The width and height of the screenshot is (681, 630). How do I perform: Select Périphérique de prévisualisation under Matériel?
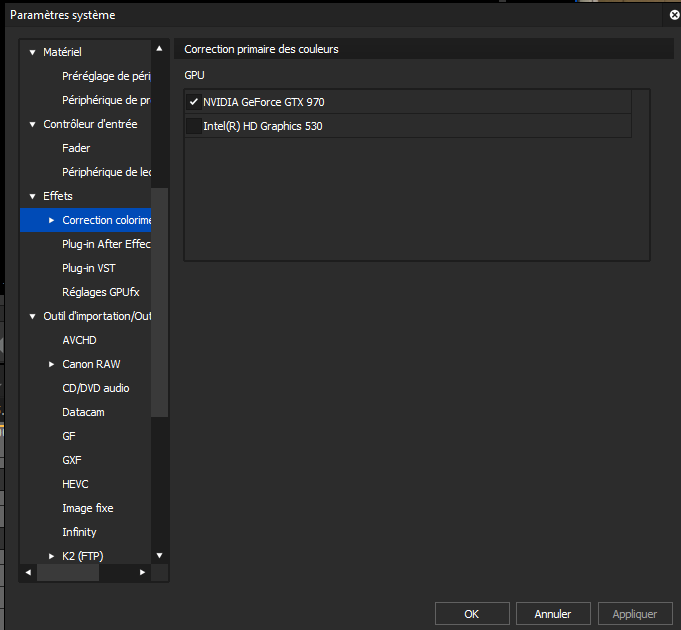click(106, 100)
